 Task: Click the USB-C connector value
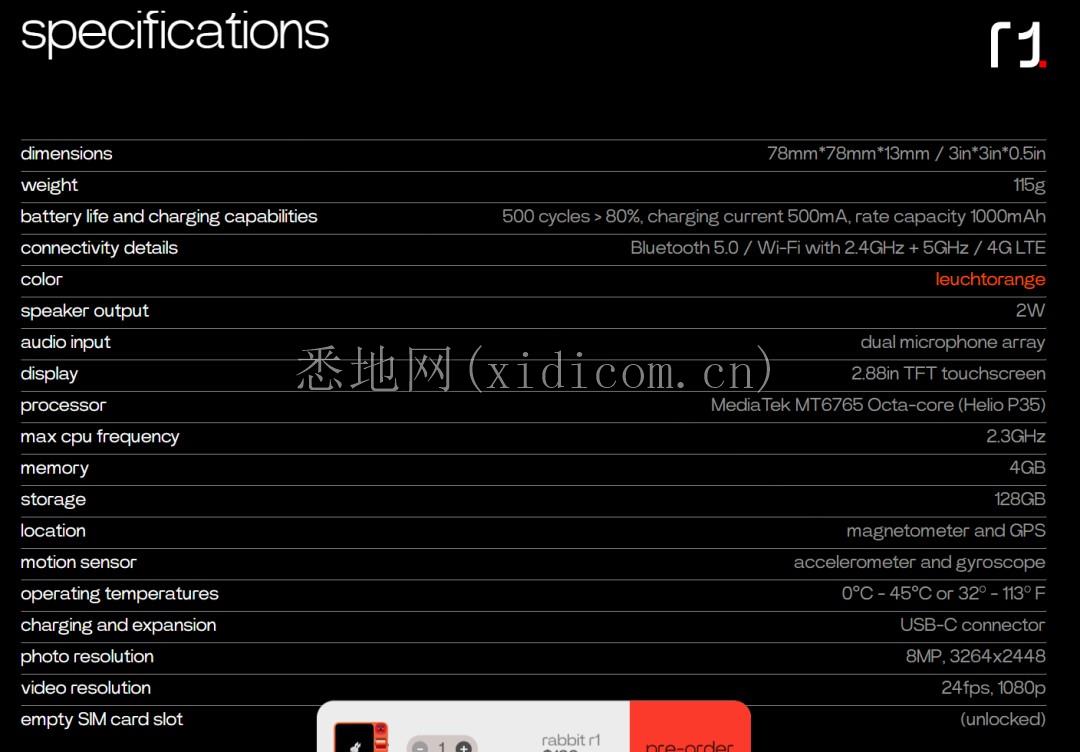click(972, 625)
